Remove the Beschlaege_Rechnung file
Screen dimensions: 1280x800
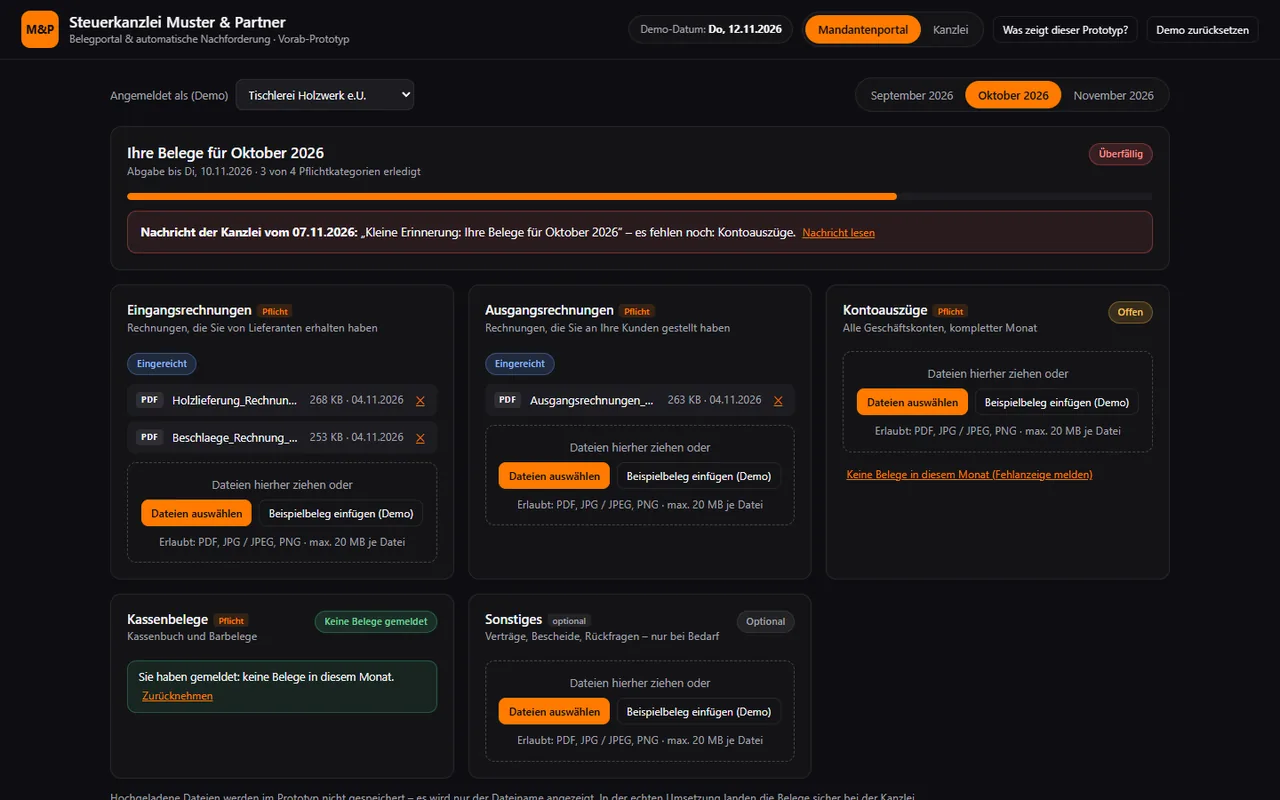[x=420, y=438]
